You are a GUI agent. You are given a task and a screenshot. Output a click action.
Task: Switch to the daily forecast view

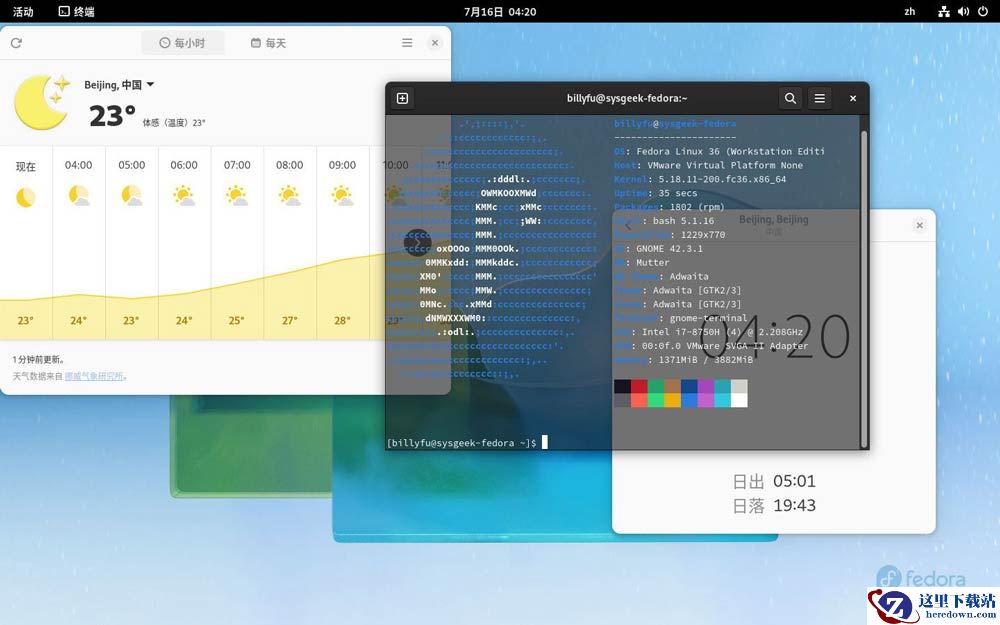coord(268,43)
